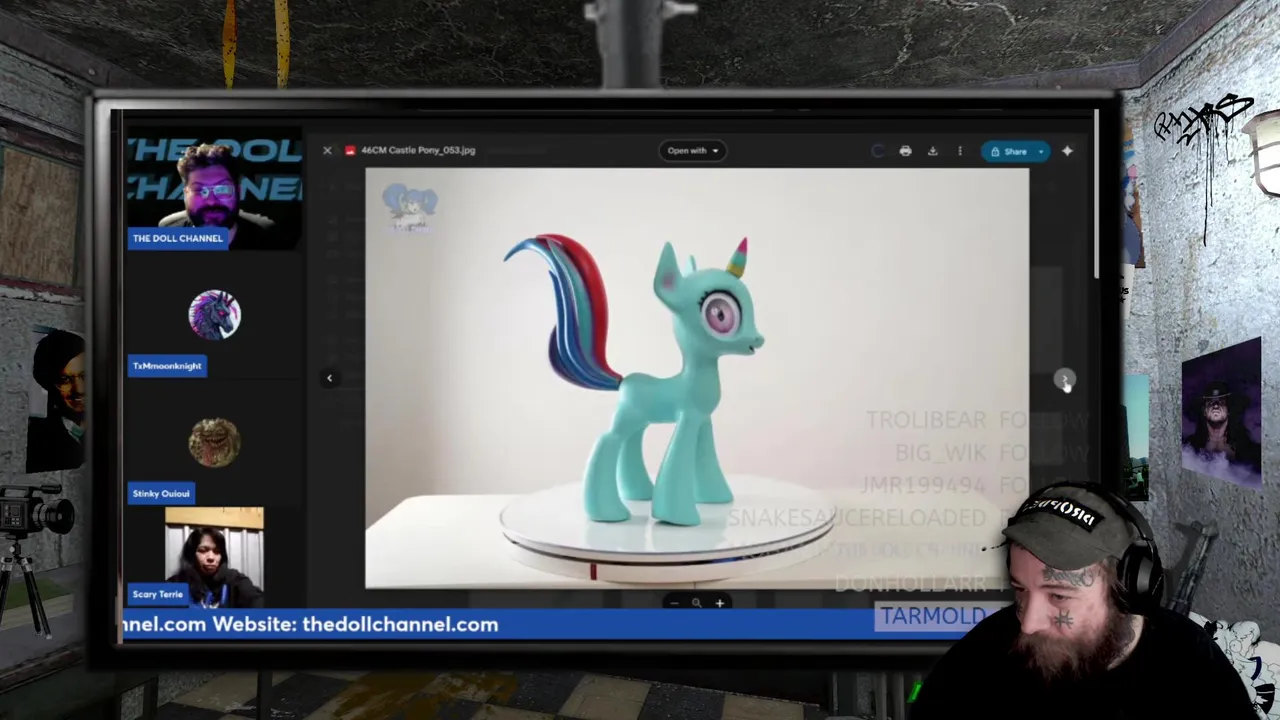
Task: Click the magnifier reset zoom icon
Action: (697, 603)
